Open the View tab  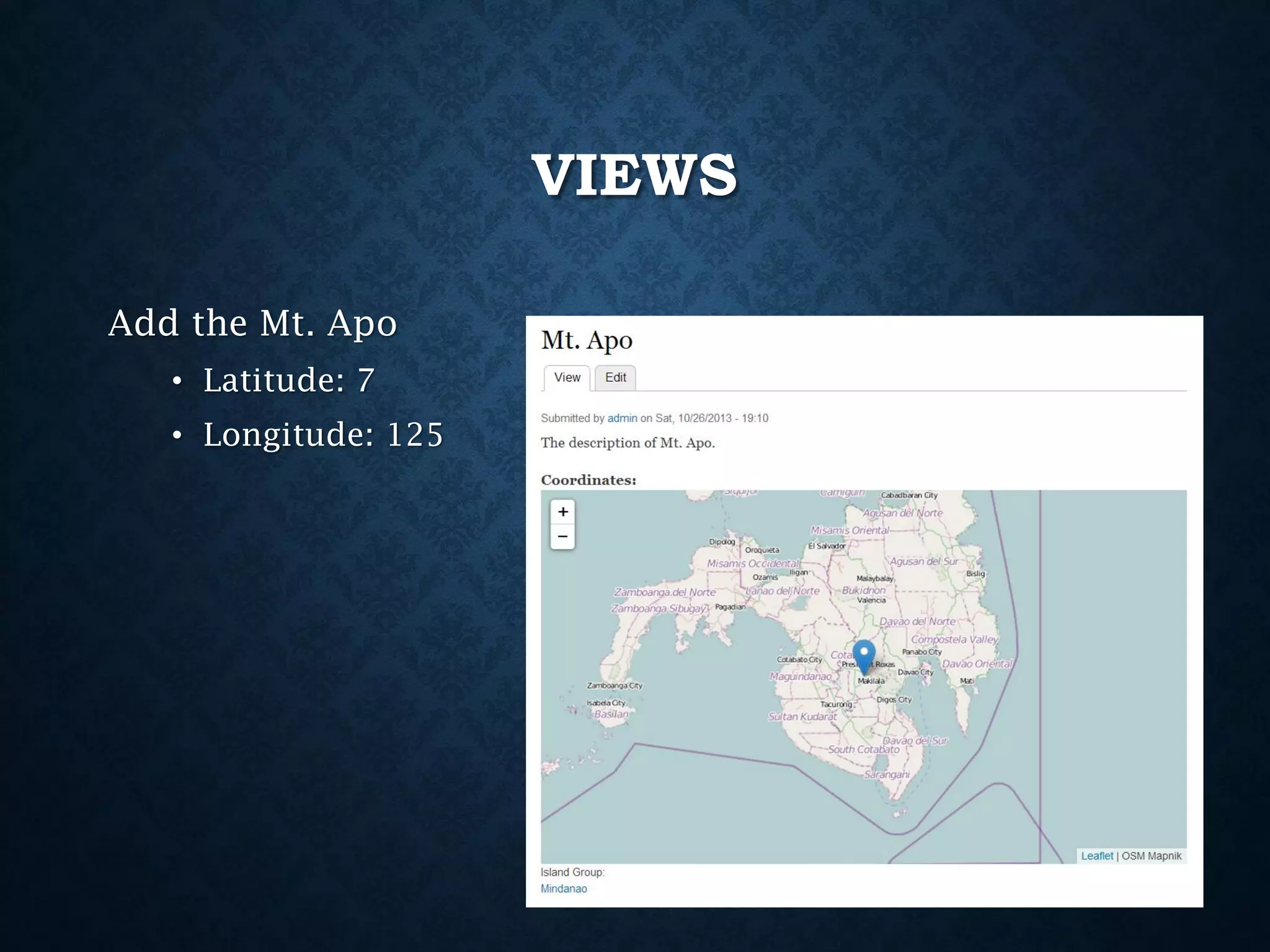[567, 377]
